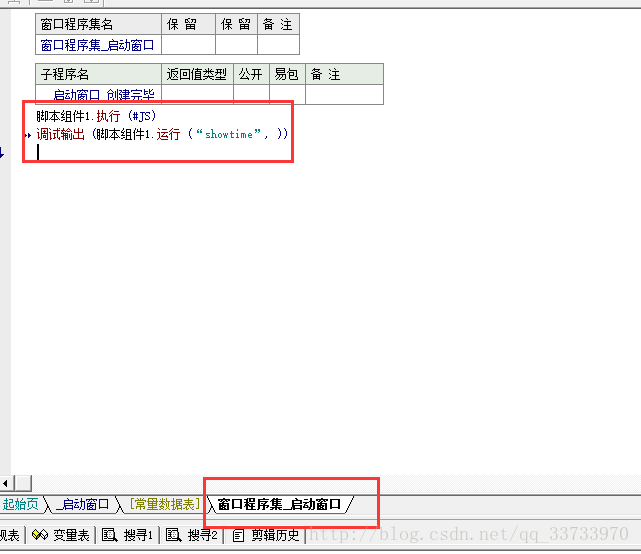Click the 返回值类型 header cell

tap(197, 74)
